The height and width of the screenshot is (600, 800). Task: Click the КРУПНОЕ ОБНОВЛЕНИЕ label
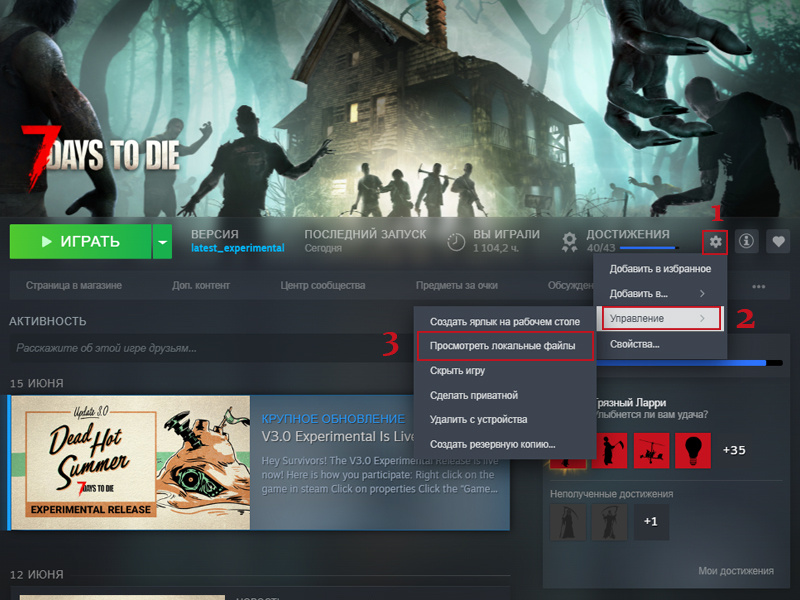point(333,419)
